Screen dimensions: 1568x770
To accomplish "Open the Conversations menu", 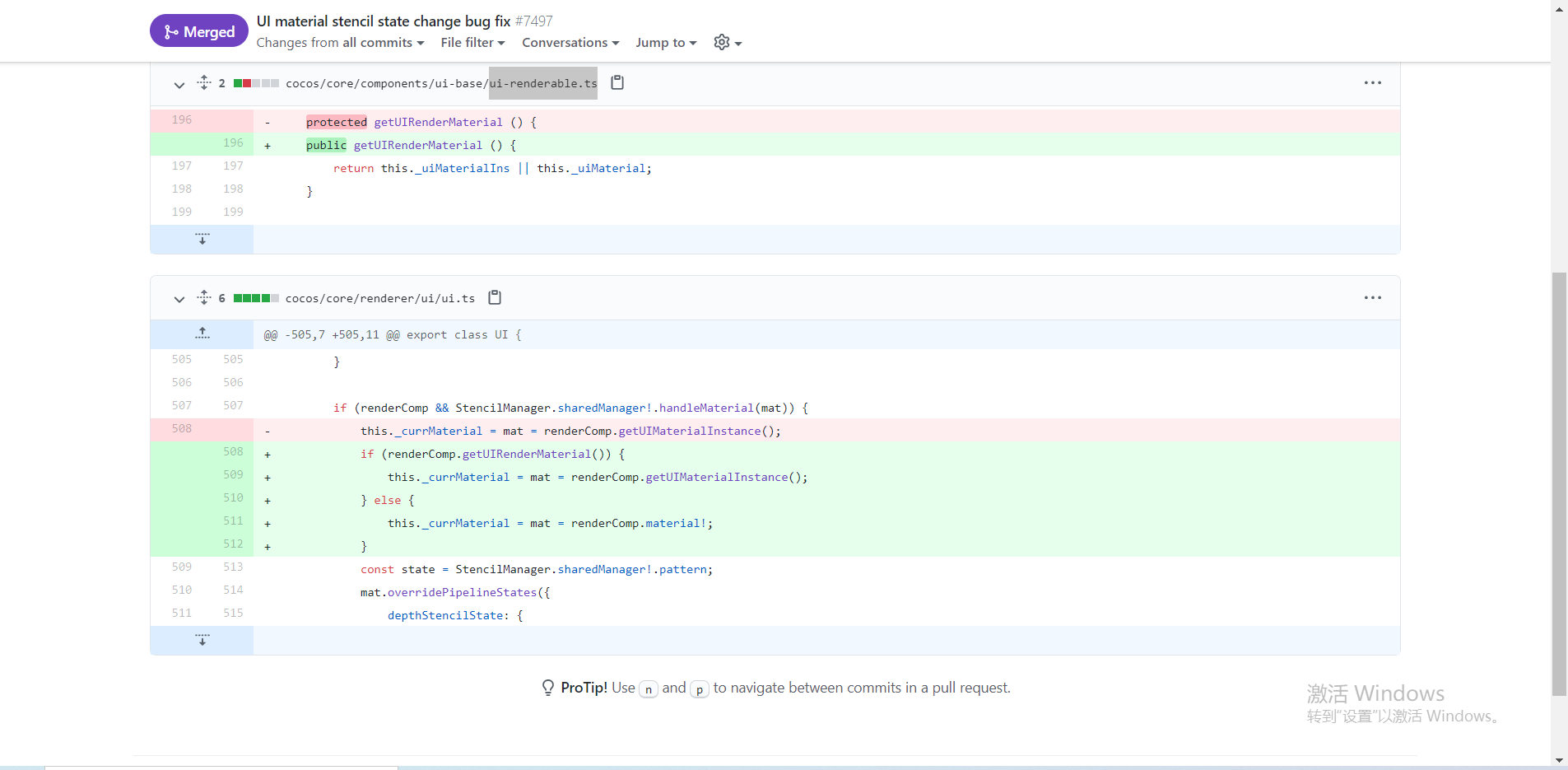I will 570,43.
